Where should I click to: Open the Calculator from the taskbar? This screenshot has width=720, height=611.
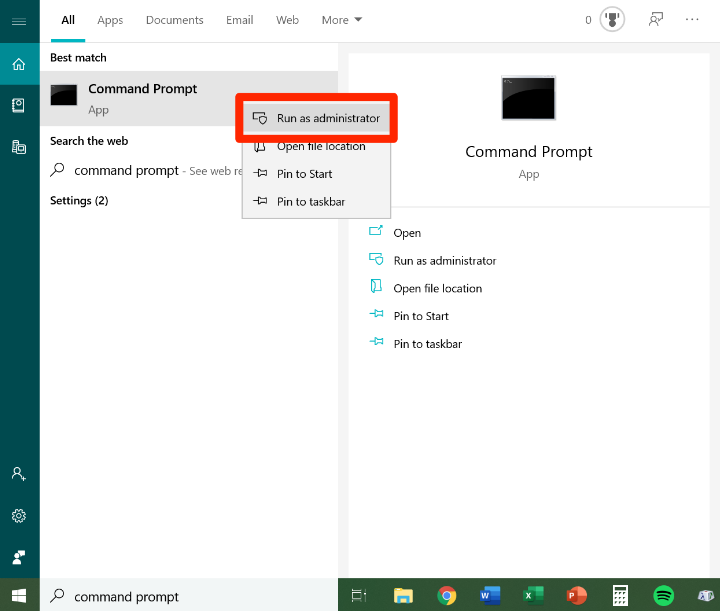tap(620, 595)
